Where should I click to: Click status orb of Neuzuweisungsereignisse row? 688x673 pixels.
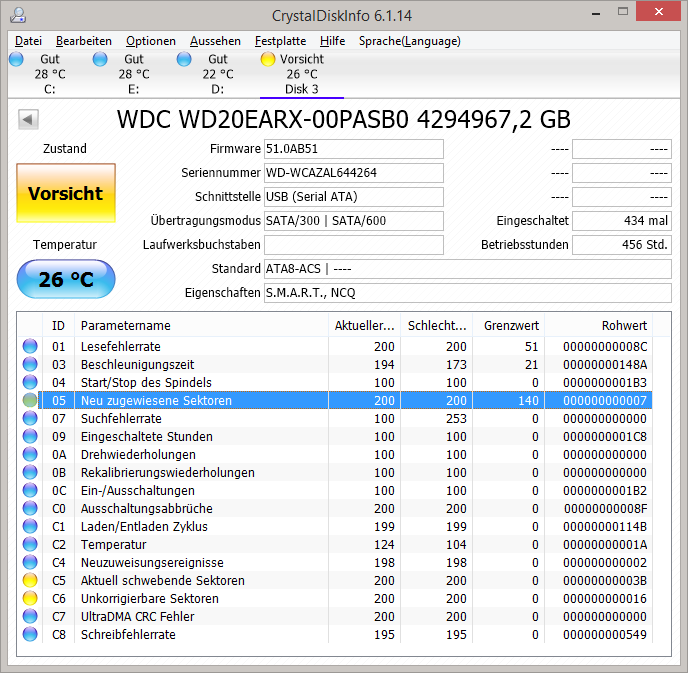(x=30, y=562)
